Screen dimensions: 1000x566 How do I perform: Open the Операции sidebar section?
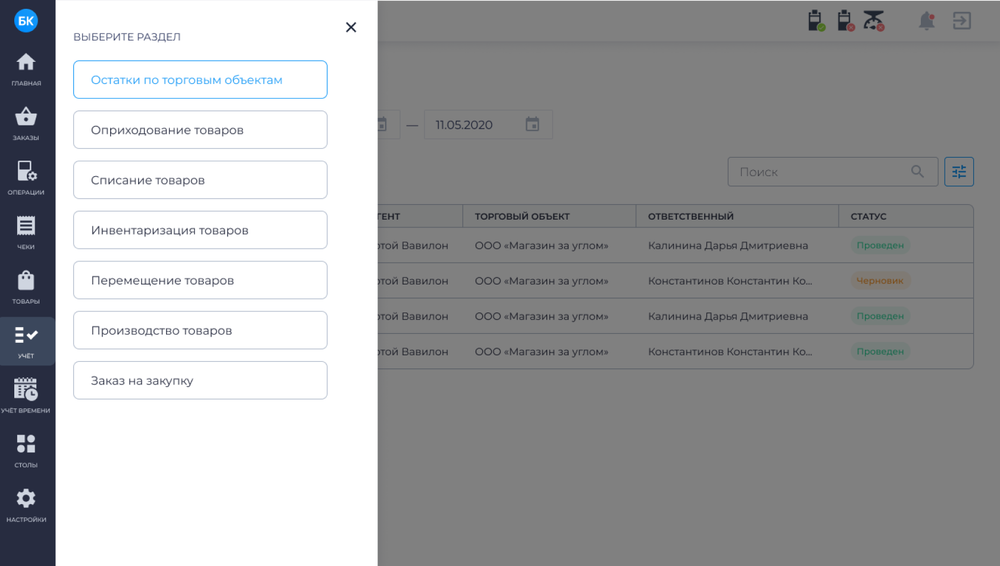(x=26, y=178)
